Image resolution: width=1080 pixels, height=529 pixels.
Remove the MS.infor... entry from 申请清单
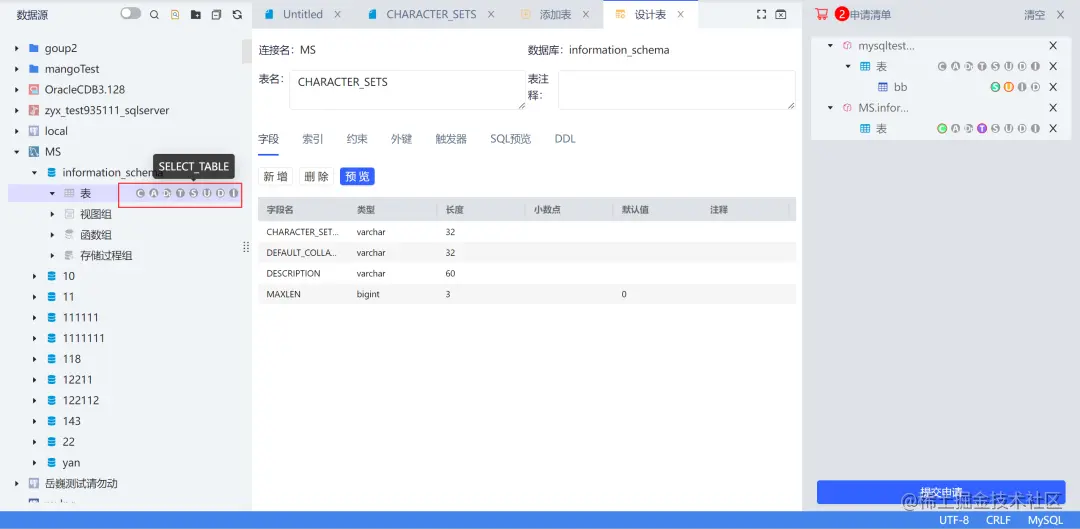(1052, 108)
